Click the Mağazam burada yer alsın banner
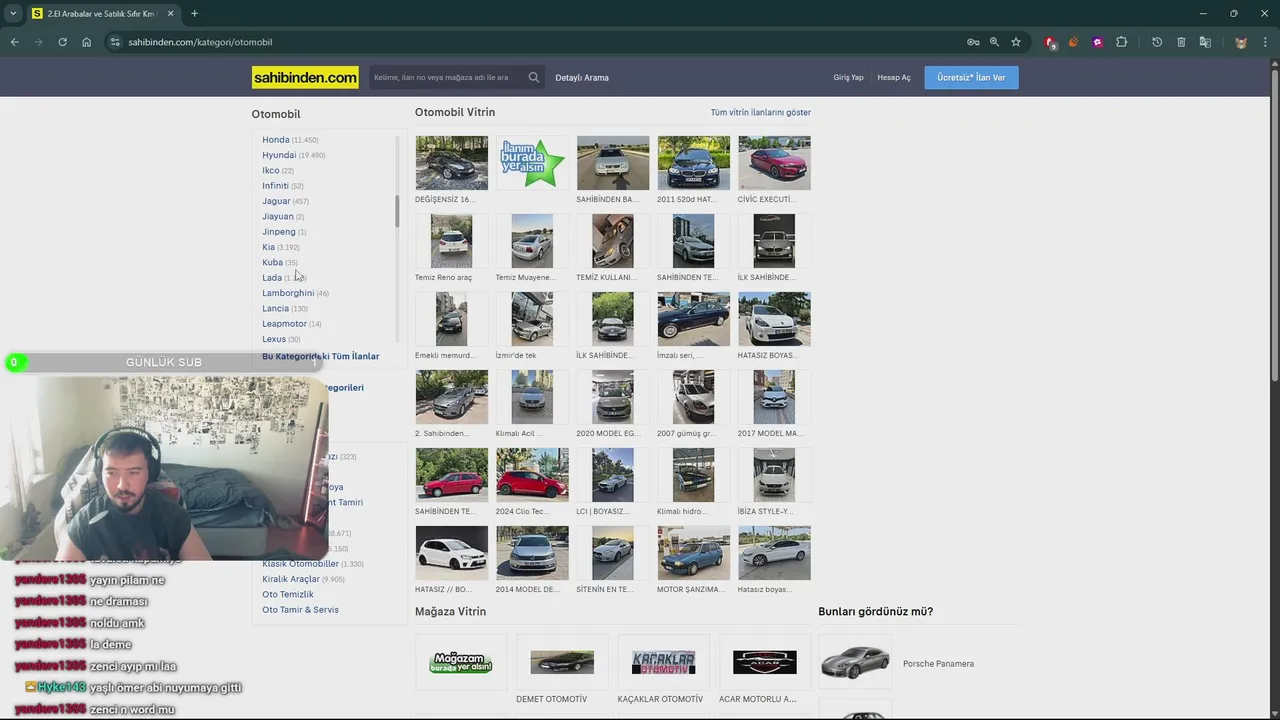 coord(461,662)
